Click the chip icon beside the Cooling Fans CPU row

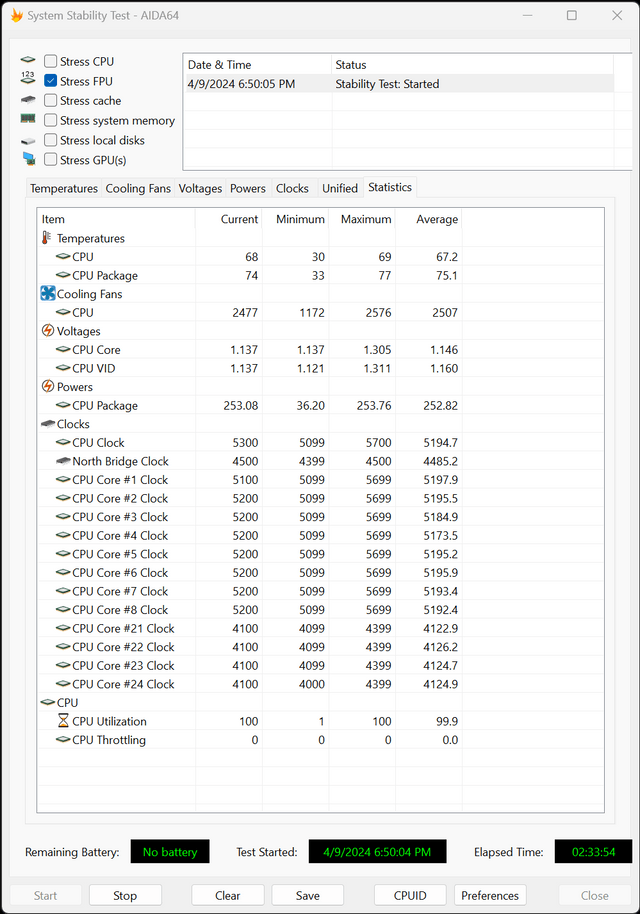(63, 312)
